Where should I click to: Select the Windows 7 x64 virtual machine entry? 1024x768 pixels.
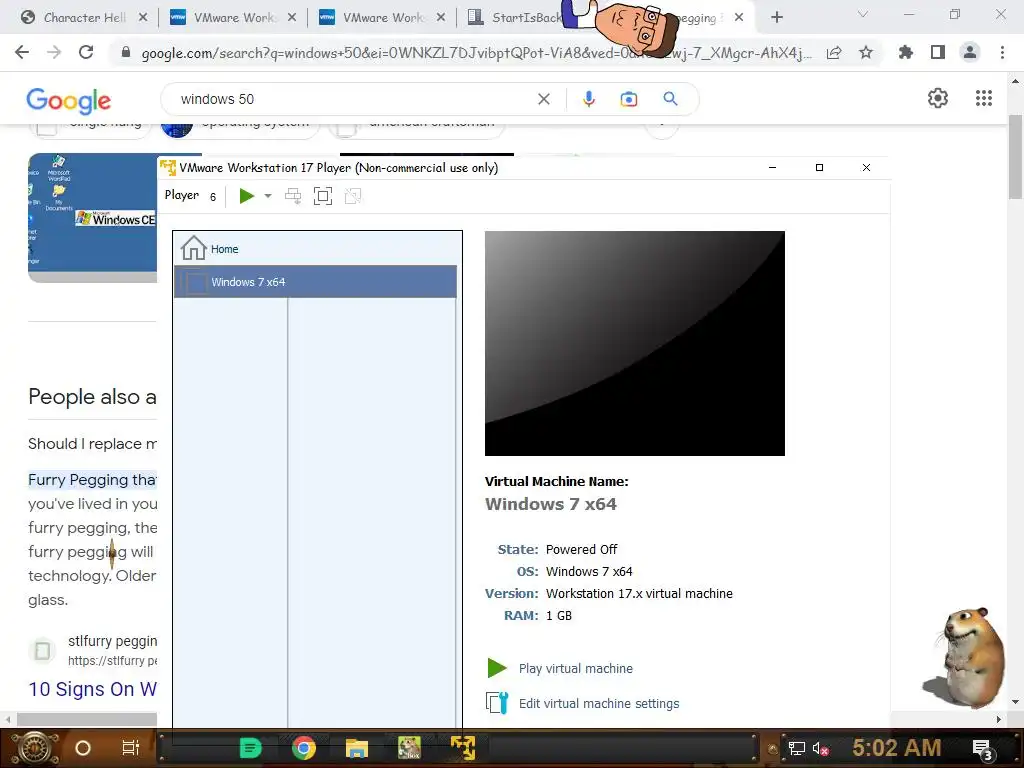tap(315, 282)
